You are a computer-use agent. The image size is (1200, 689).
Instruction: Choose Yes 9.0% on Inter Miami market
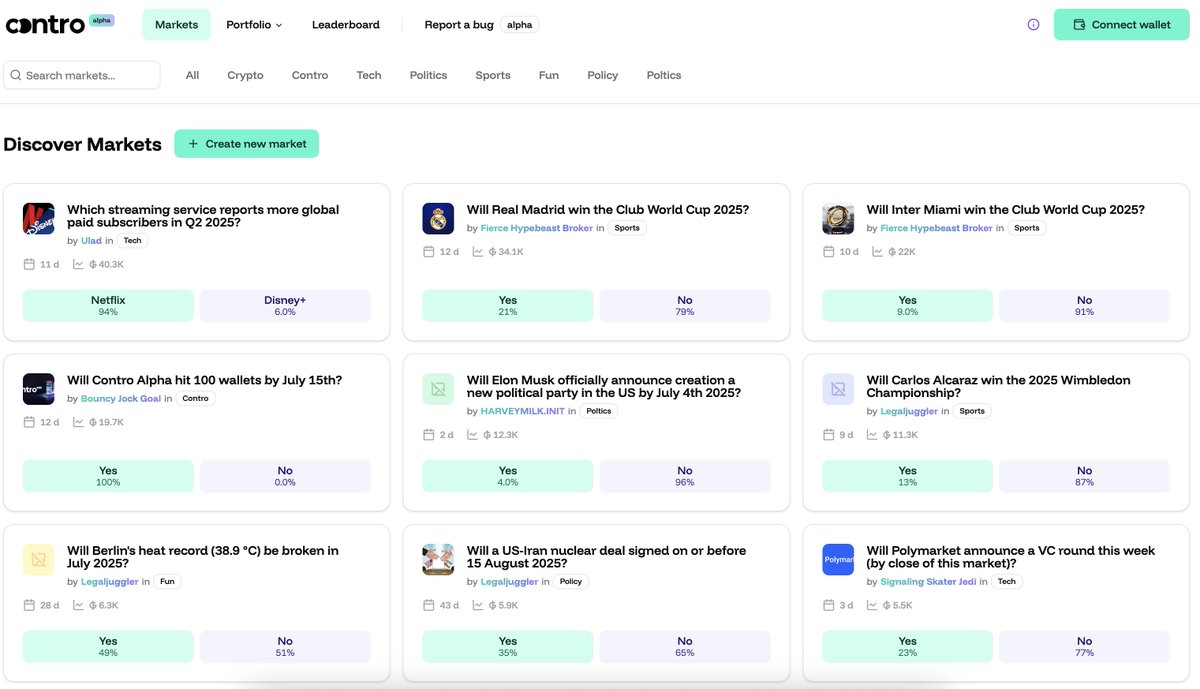907,306
